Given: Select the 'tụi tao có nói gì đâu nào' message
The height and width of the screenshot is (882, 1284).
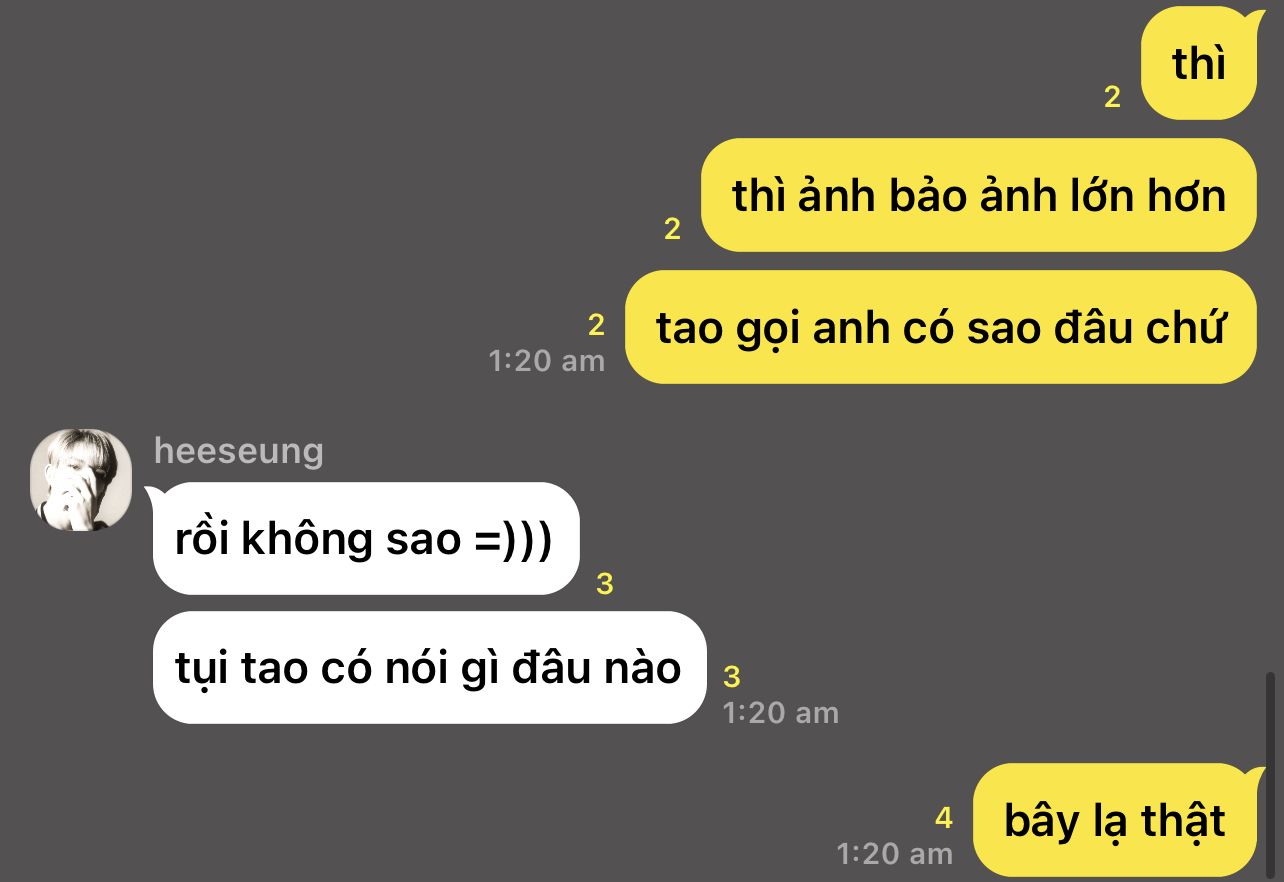Looking at the screenshot, I should (x=429, y=668).
